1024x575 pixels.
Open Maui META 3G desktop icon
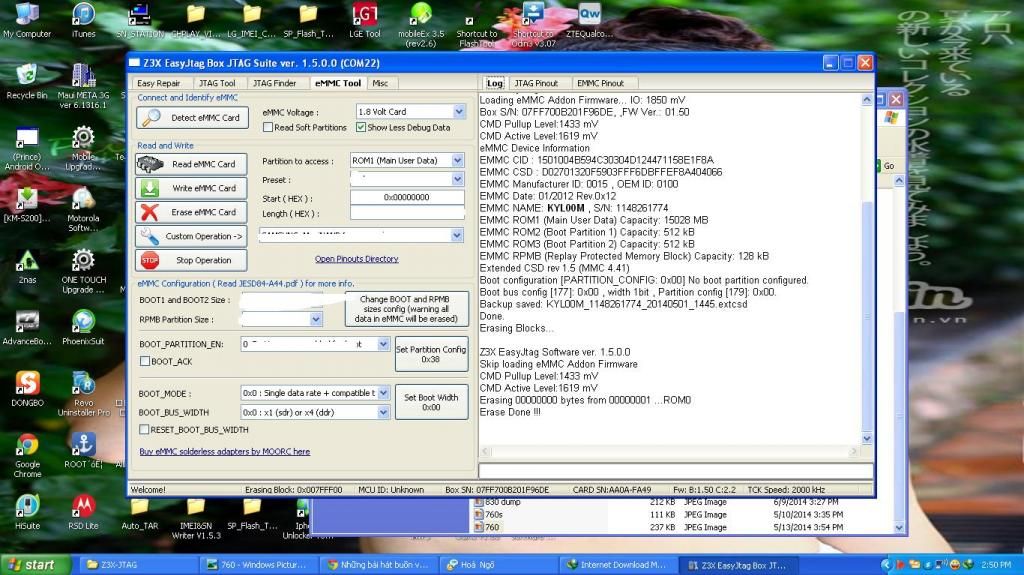(83, 86)
